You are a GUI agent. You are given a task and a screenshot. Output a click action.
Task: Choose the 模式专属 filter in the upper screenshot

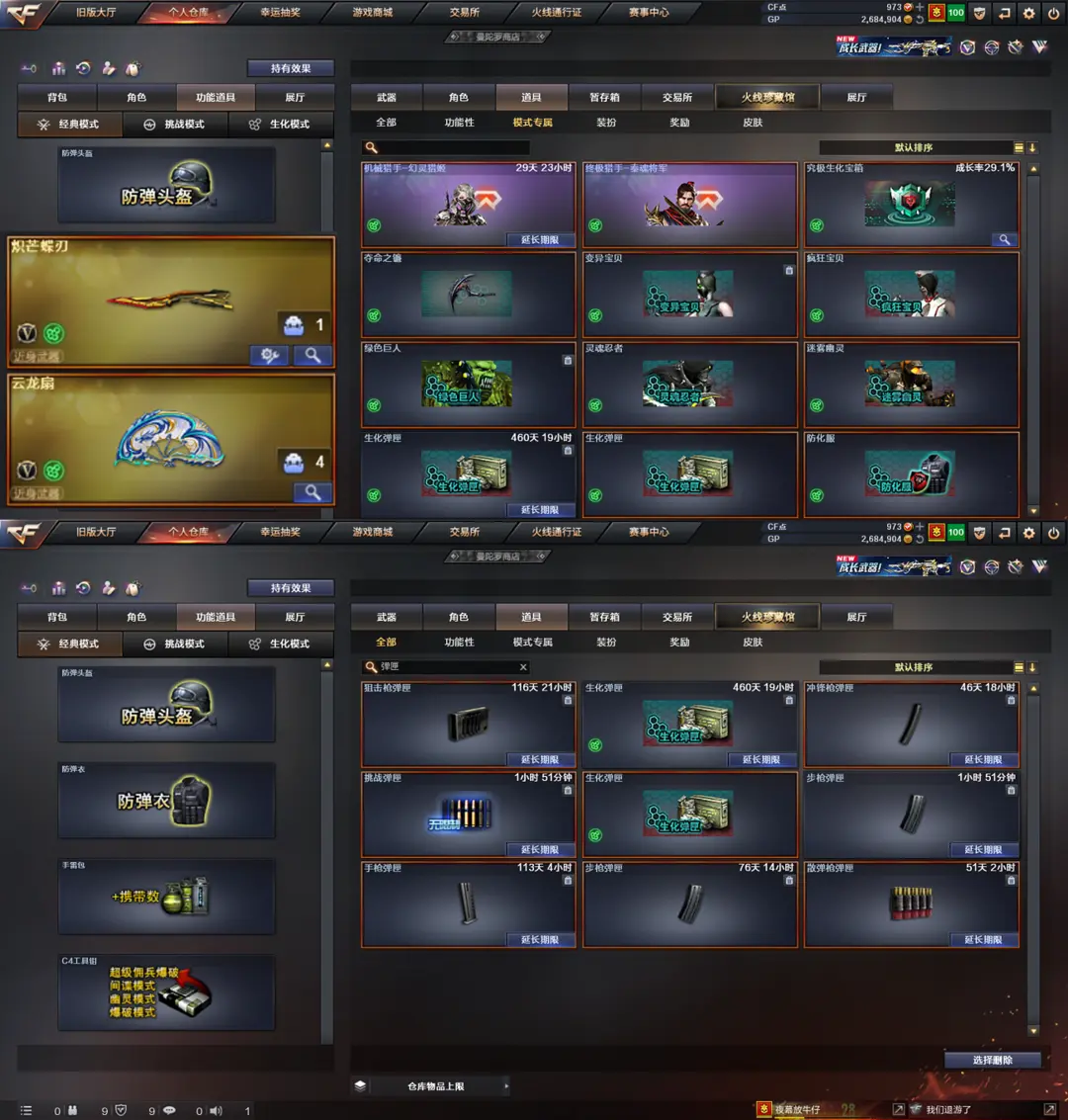(x=532, y=123)
